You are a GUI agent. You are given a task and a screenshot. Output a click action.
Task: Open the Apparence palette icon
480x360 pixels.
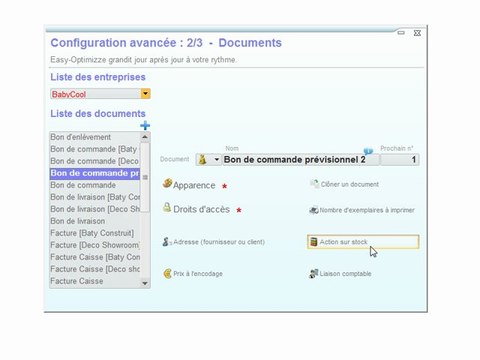point(167,183)
